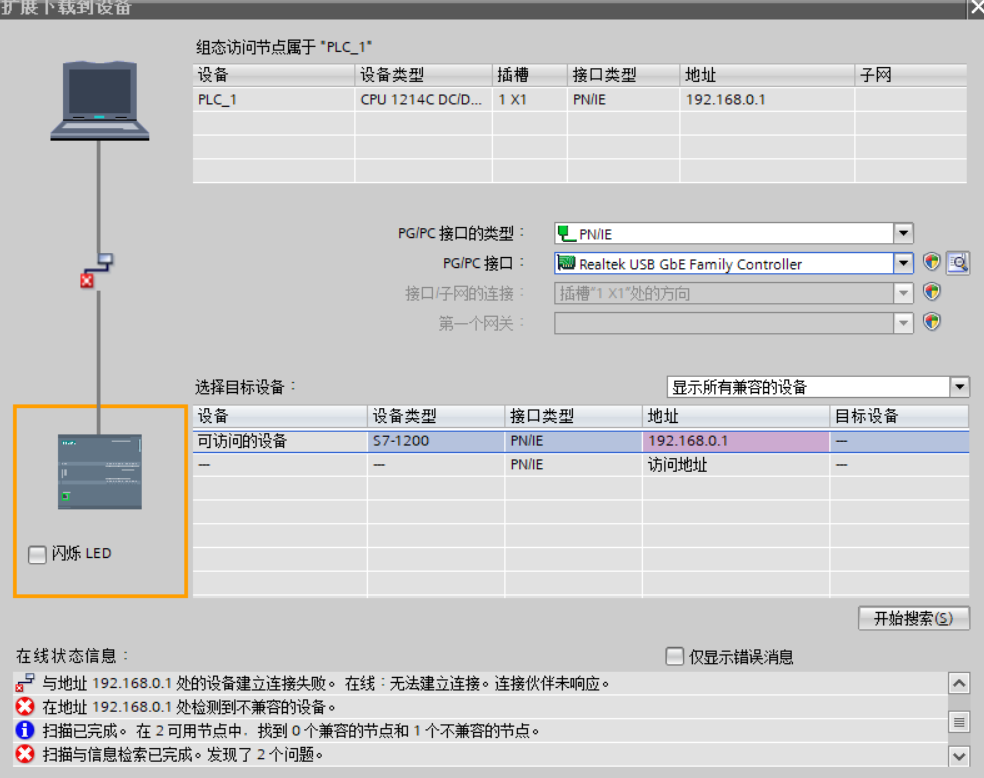Viewport: 984px width, 778px height.
Task: Click the shield icon next to 第一个网关
Action: click(x=931, y=322)
